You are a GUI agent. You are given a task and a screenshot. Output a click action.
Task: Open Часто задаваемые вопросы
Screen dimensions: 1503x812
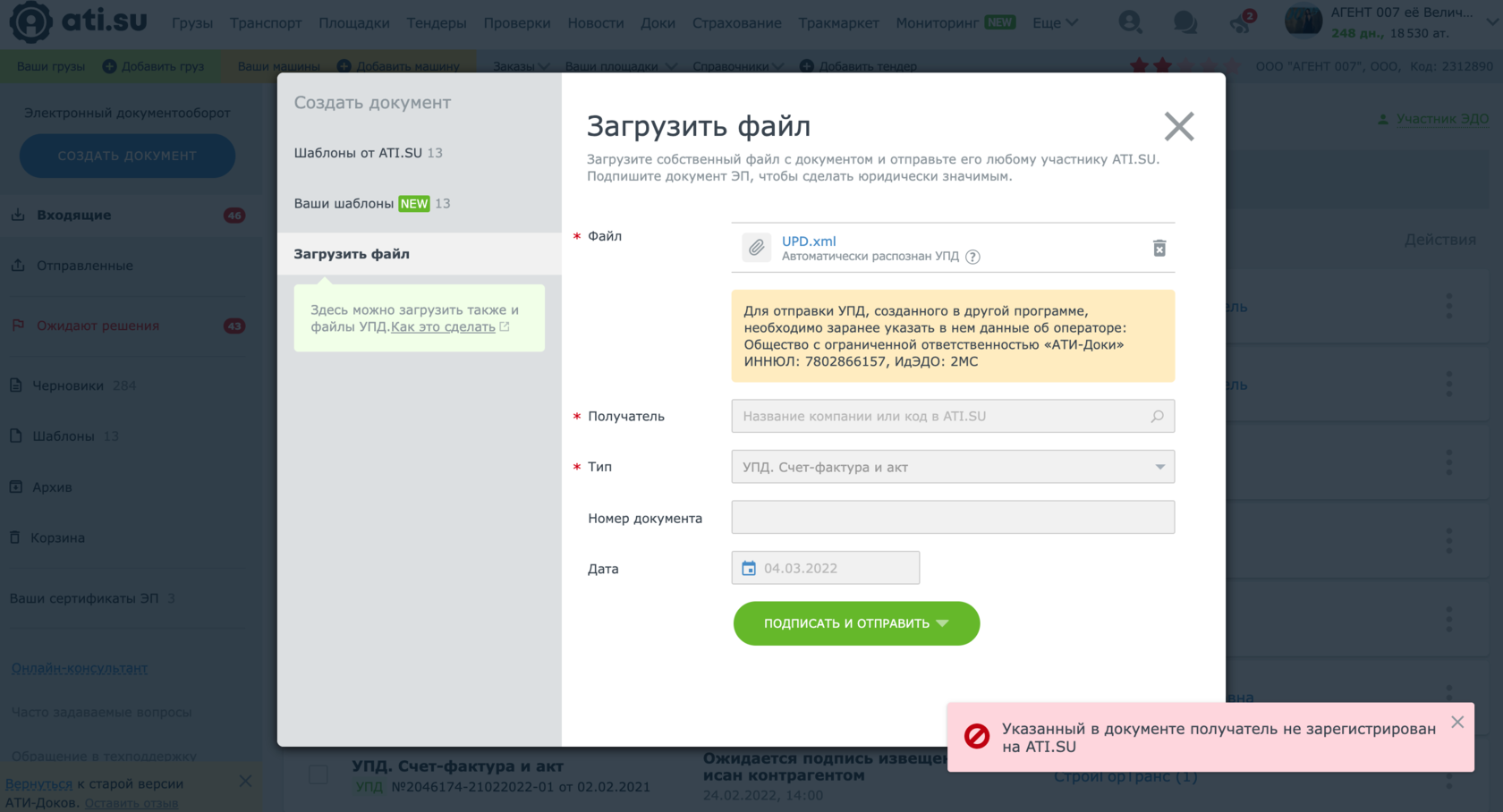coord(101,712)
